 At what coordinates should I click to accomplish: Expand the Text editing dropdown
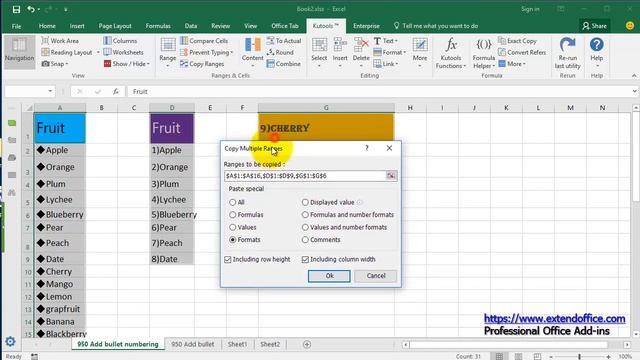[396, 41]
